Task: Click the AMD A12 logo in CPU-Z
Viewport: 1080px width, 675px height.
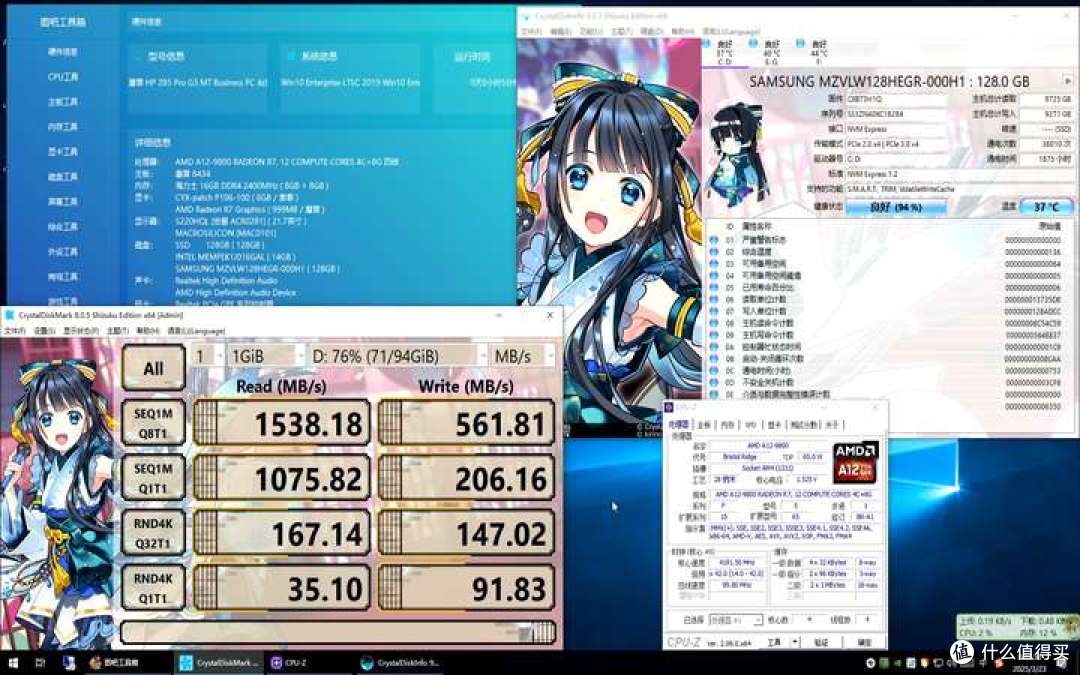Action: 856,462
